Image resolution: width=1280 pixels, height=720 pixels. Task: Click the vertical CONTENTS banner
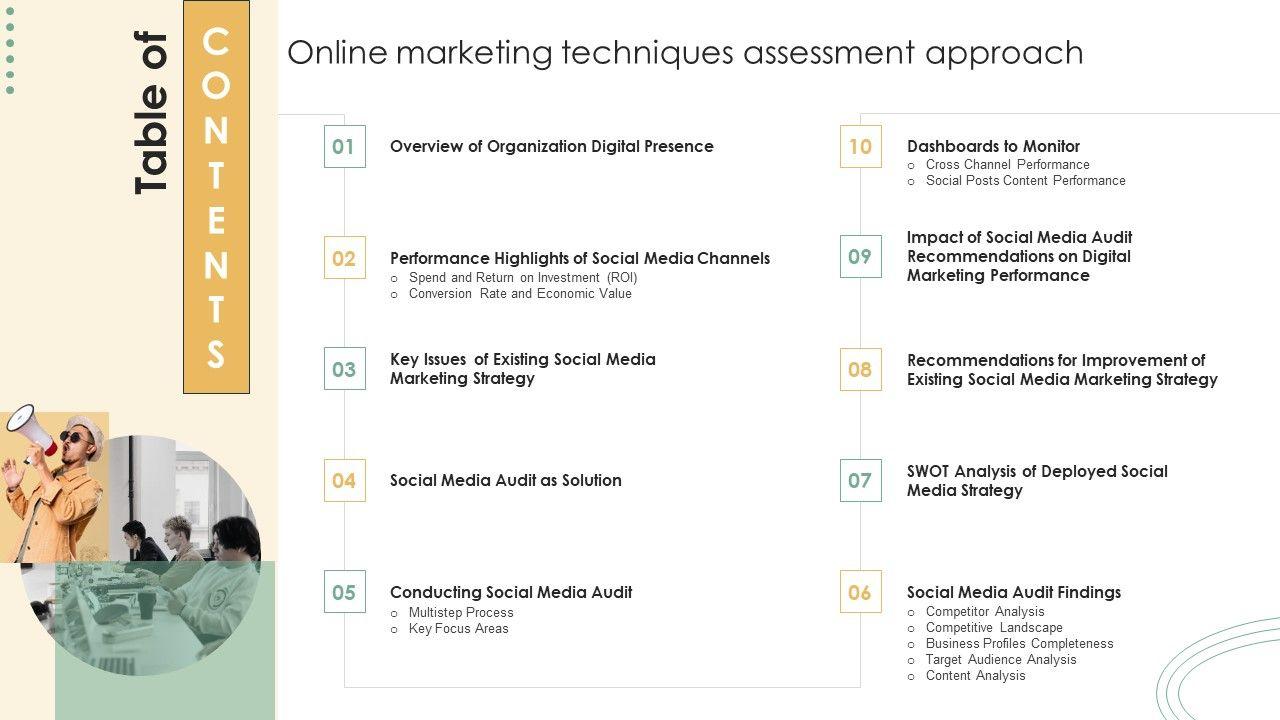click(x=216, y=197)
